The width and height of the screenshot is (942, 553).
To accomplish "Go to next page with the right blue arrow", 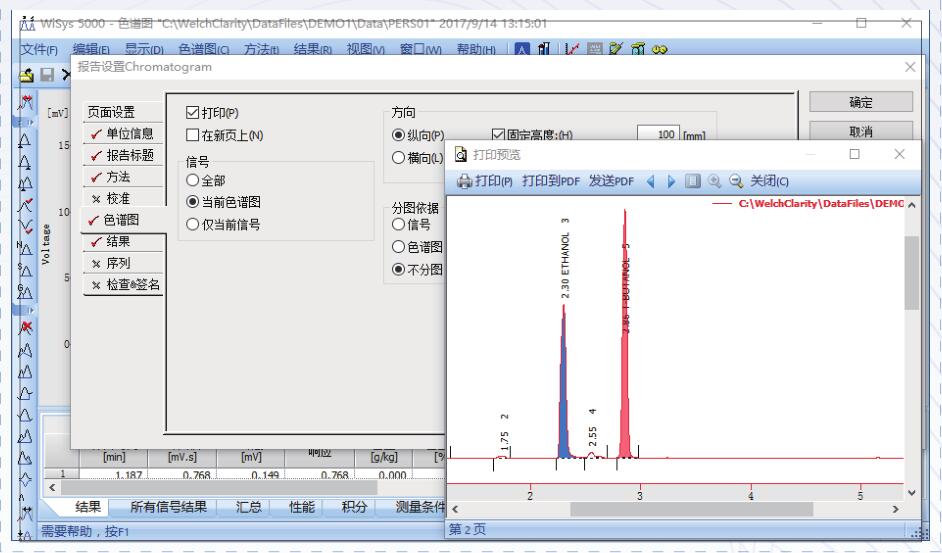I will (671, 181).
